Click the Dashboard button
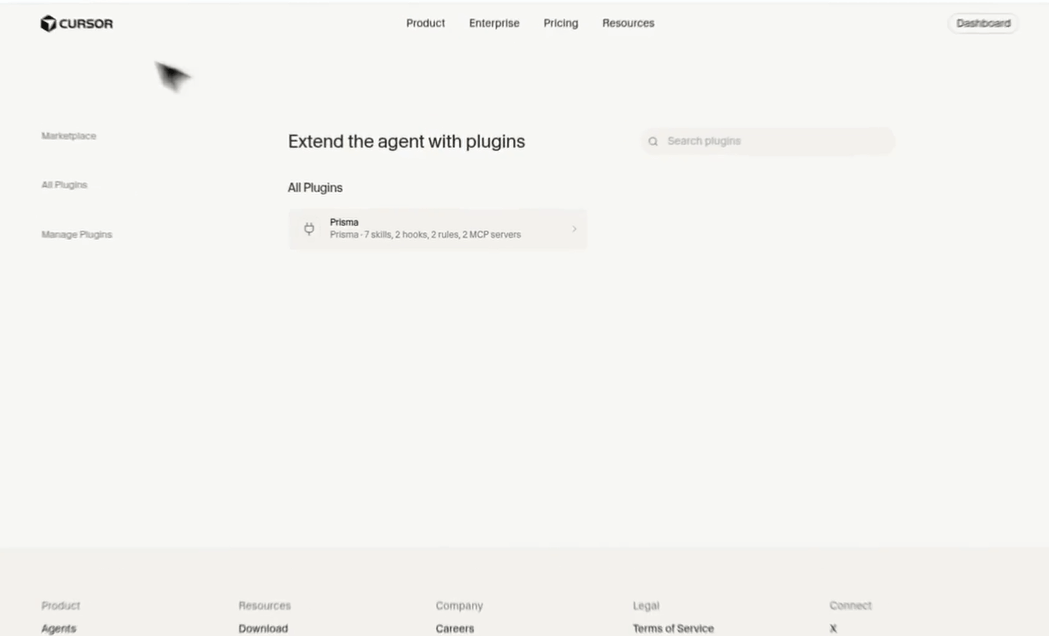The width and height of the screenshot is (1049, 636). tap(983, 23)
